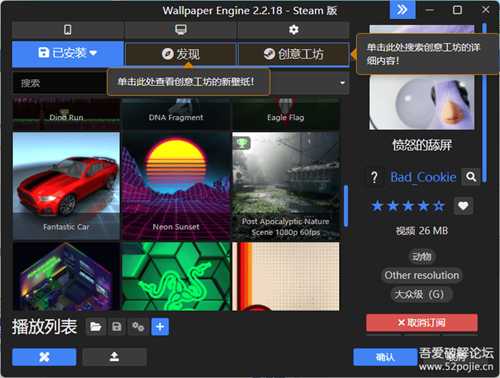
Task: Open the mobile device tab
Action: 68,30
